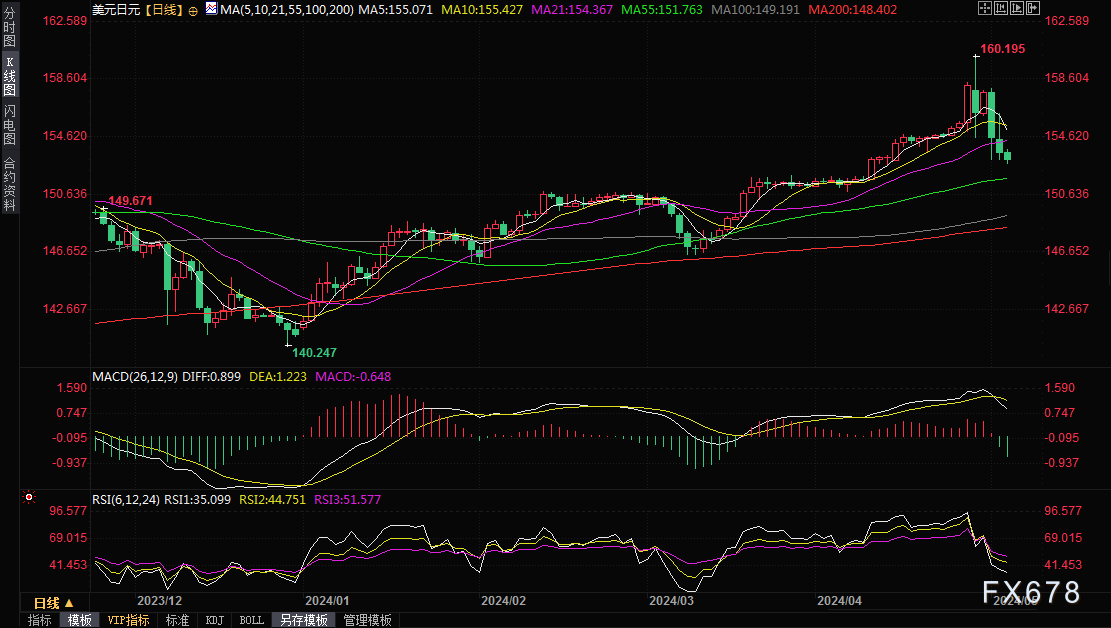Apply the 标准 template

[177, 620]
